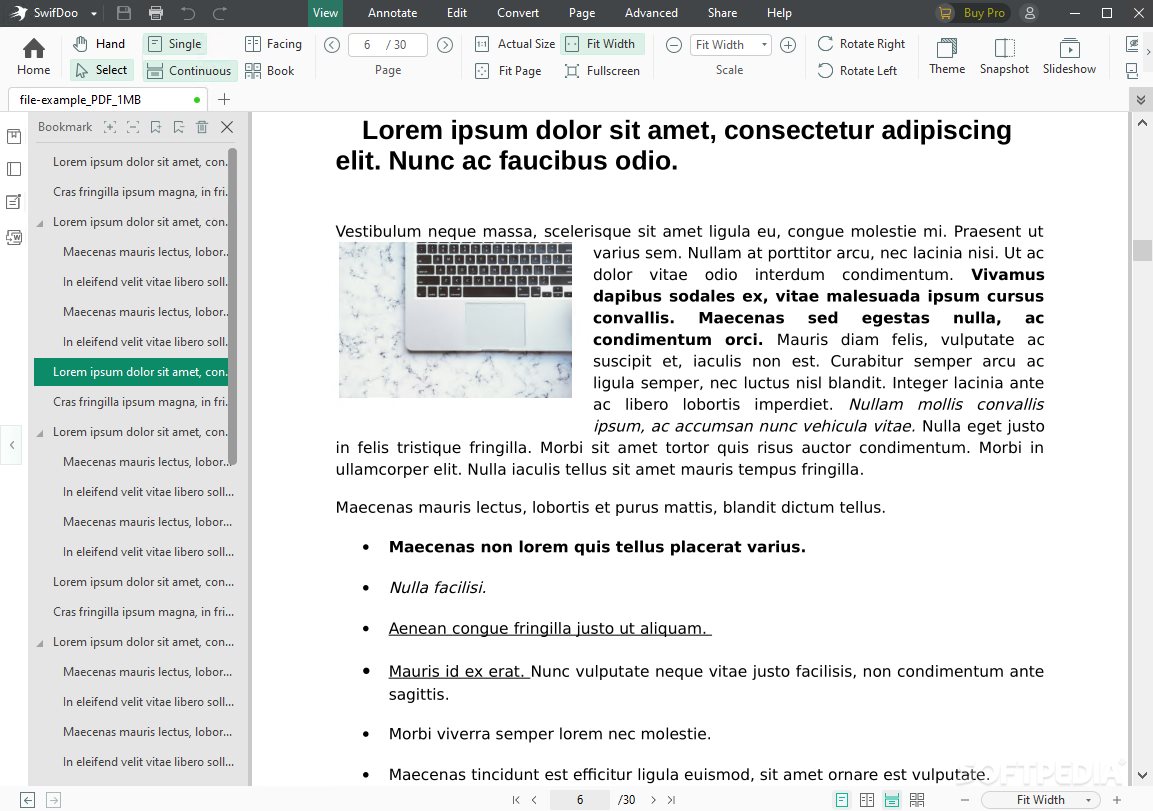Screen dimensions: 1153x811
Task: Select the highlighted Lorem ipsum bookmark
Action: (x=131, y=371)
